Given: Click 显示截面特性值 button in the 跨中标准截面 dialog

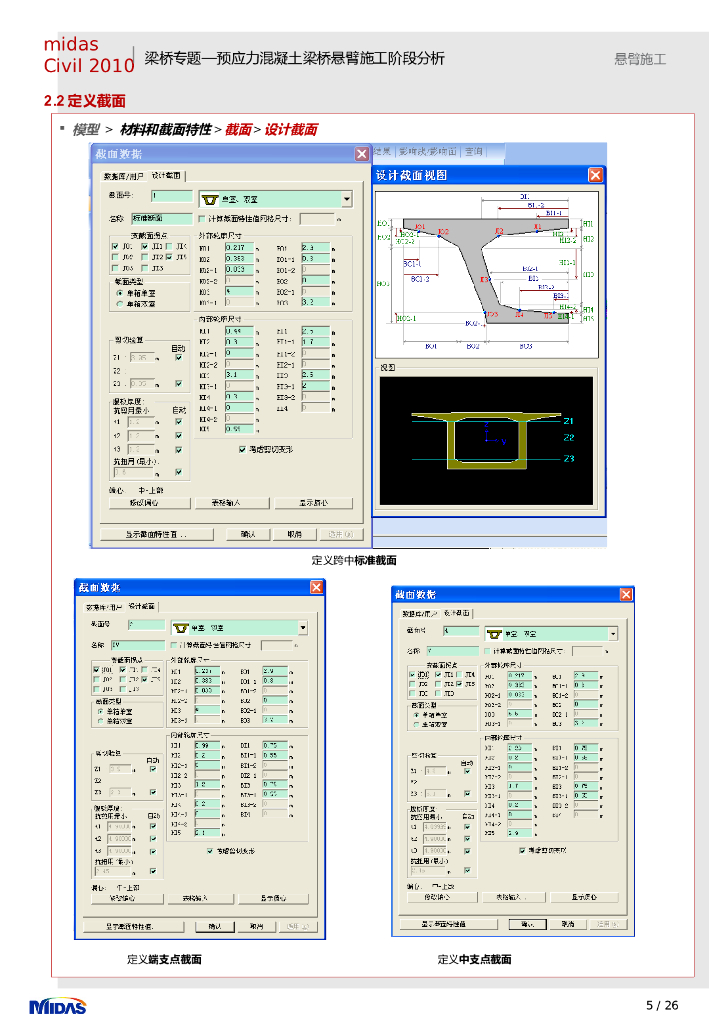Looking at the screenshot, I should tap(155, 534).
